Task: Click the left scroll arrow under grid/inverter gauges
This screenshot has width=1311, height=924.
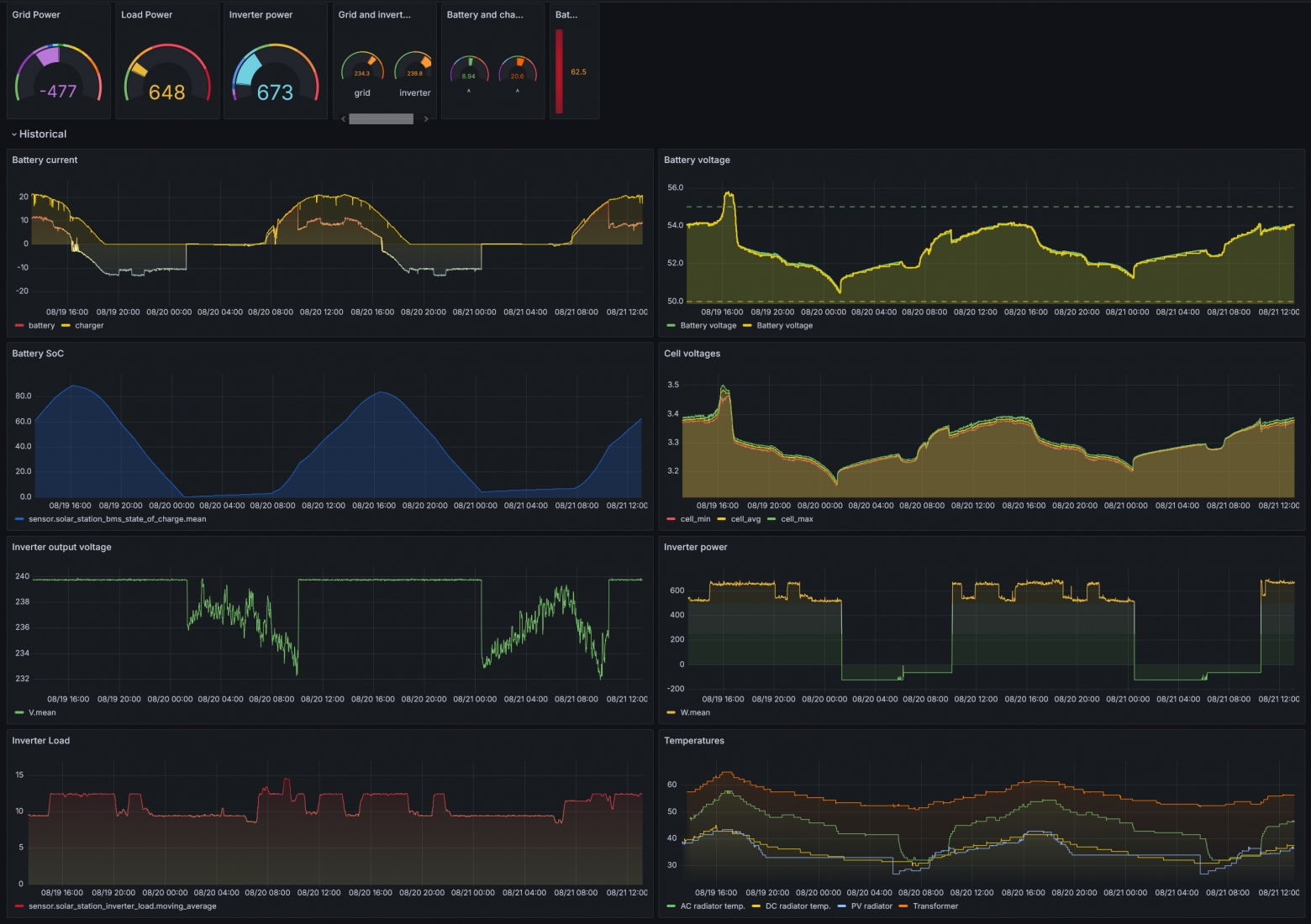Action: (343, 119)
